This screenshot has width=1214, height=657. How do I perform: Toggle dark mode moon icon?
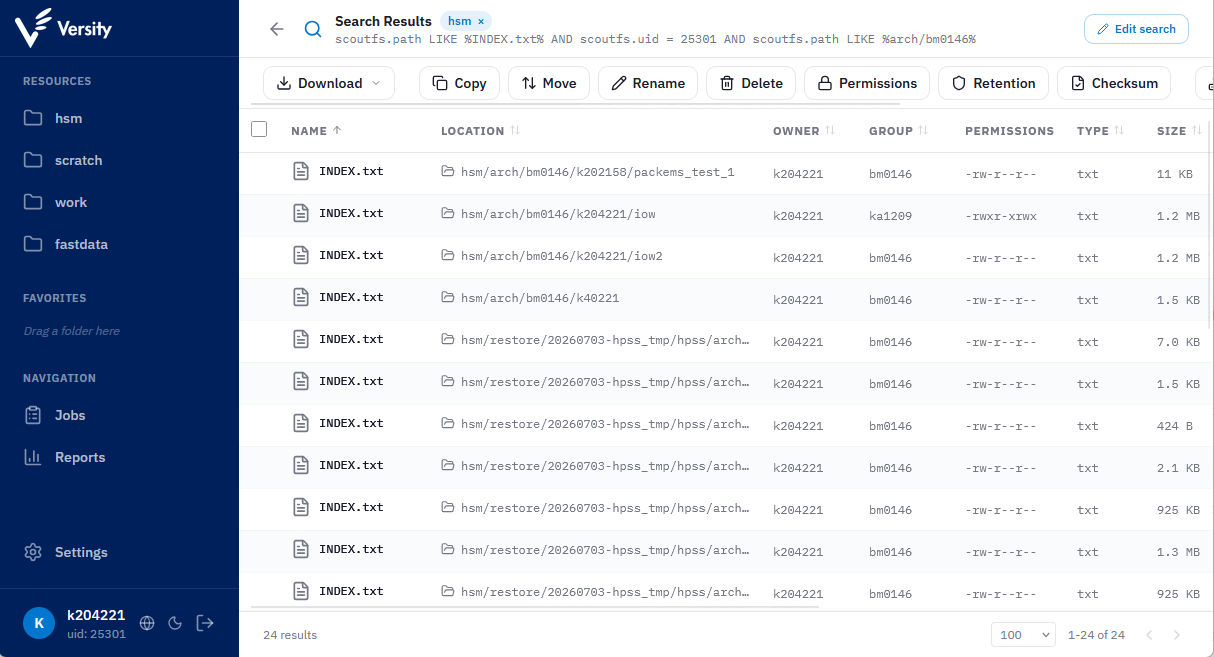[x=175, y=623]
